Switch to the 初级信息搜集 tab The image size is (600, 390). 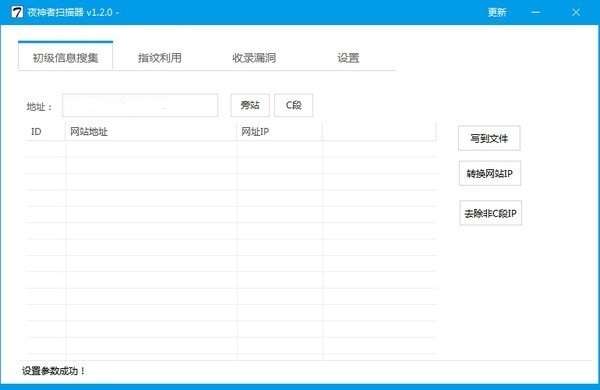point(65,56)
